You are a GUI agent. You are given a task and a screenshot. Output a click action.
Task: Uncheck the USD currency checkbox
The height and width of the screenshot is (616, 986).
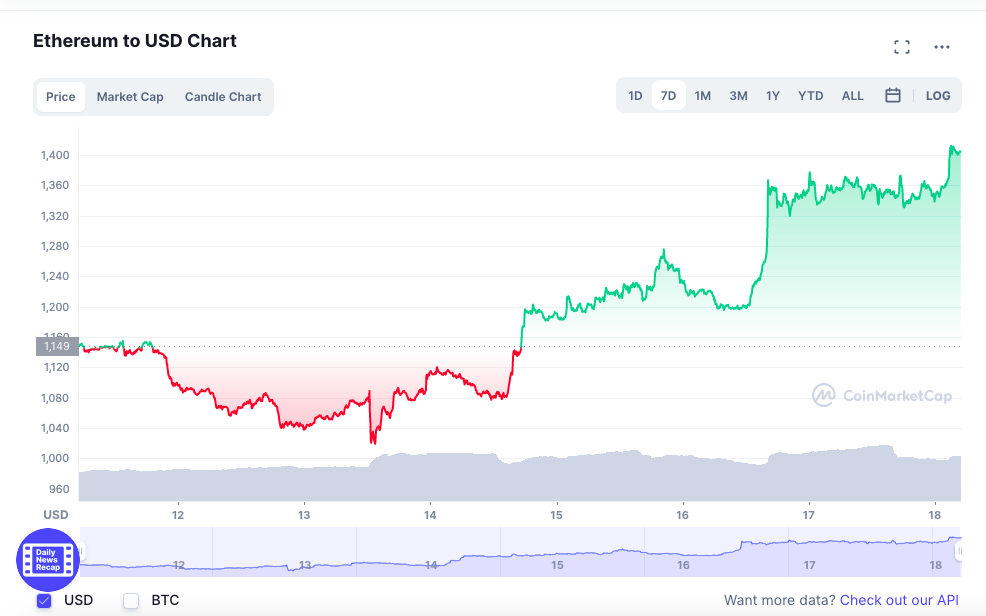pyautogui.click(x=44, y=601)
